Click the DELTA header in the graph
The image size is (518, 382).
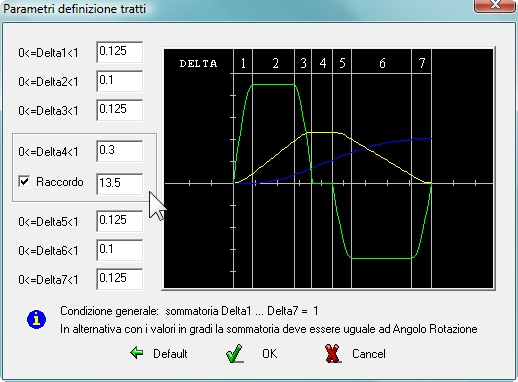point(198,63)
